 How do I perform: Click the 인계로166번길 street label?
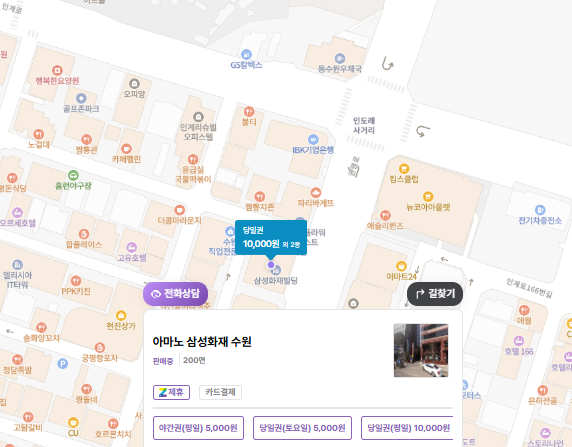(x=529, y=288)
